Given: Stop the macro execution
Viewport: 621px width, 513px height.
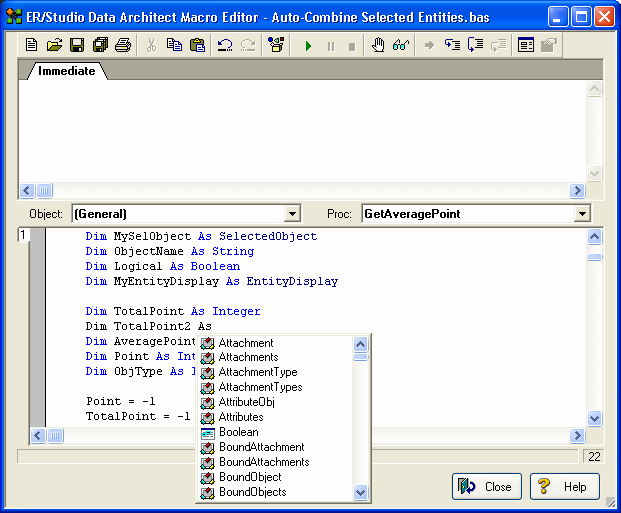Looking at the screenshot, I should click(x=352, y=47).
